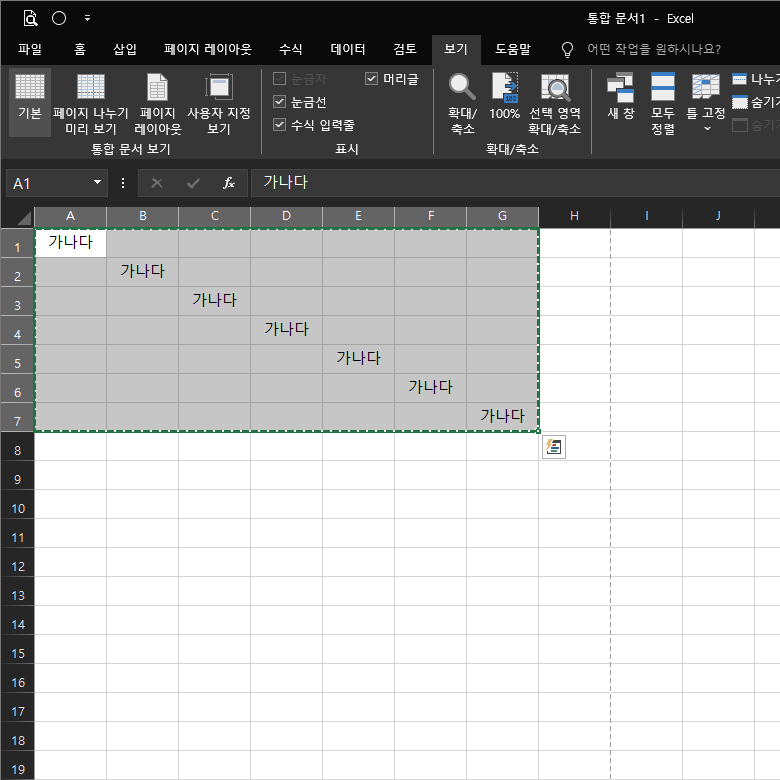Click the circle touch mode icon
The width and height of the screenshot is (780, 780).
pos(59,18)
